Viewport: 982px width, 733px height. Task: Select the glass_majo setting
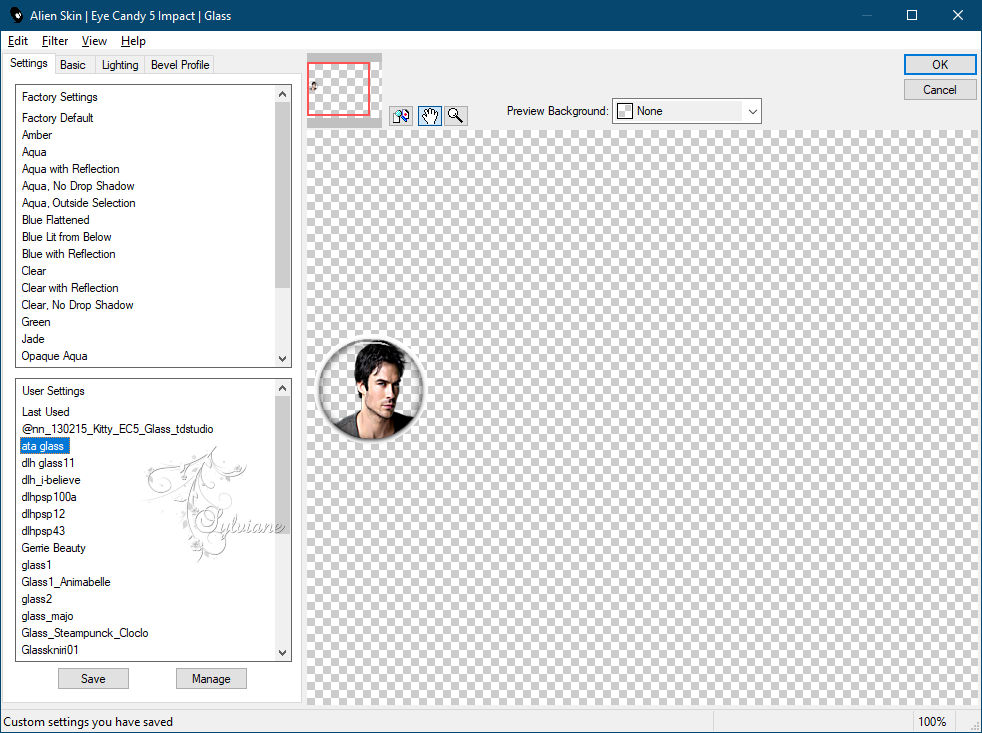(x=47, y=615)
